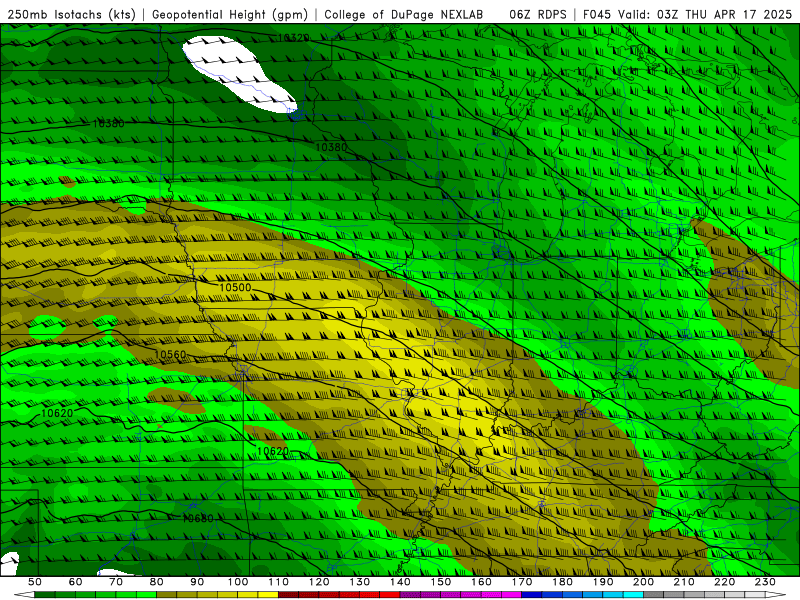Viewport: 800px width, 600px height.
Task: Click the colorbar value 50
Action: point(35,582)
